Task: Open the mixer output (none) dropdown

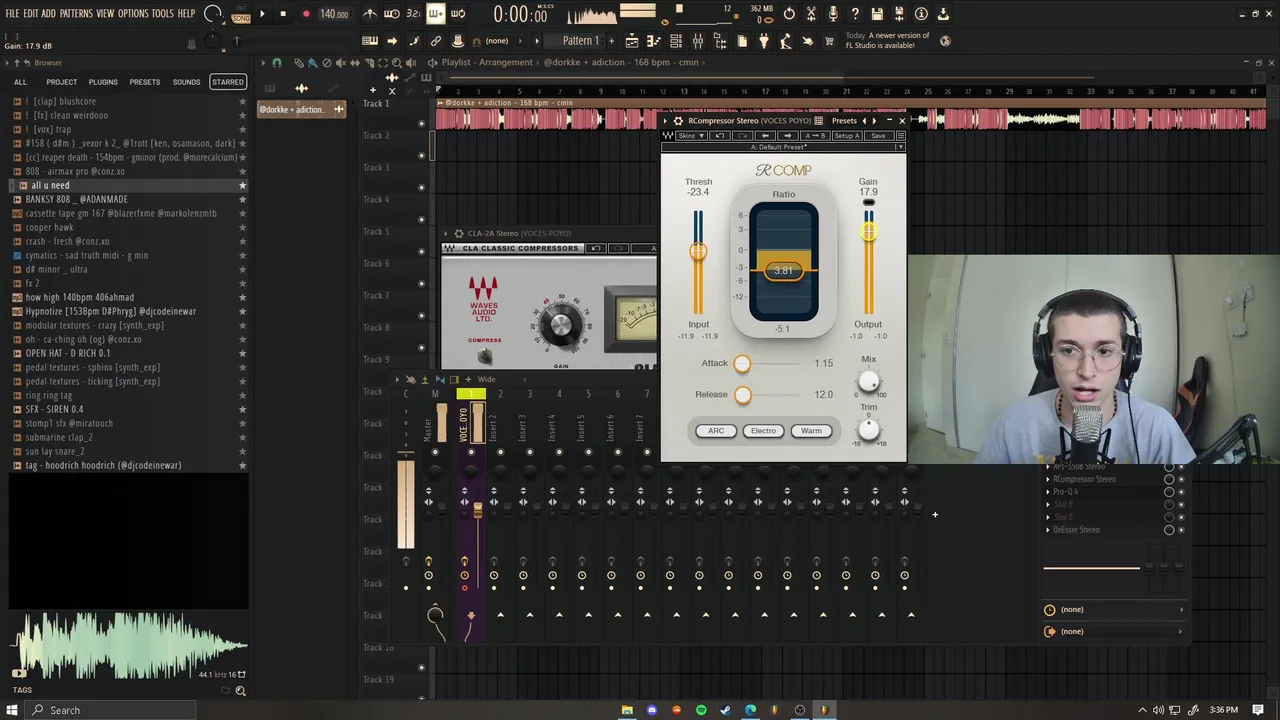Action: pyautogui.click(x=1114, y=632)
